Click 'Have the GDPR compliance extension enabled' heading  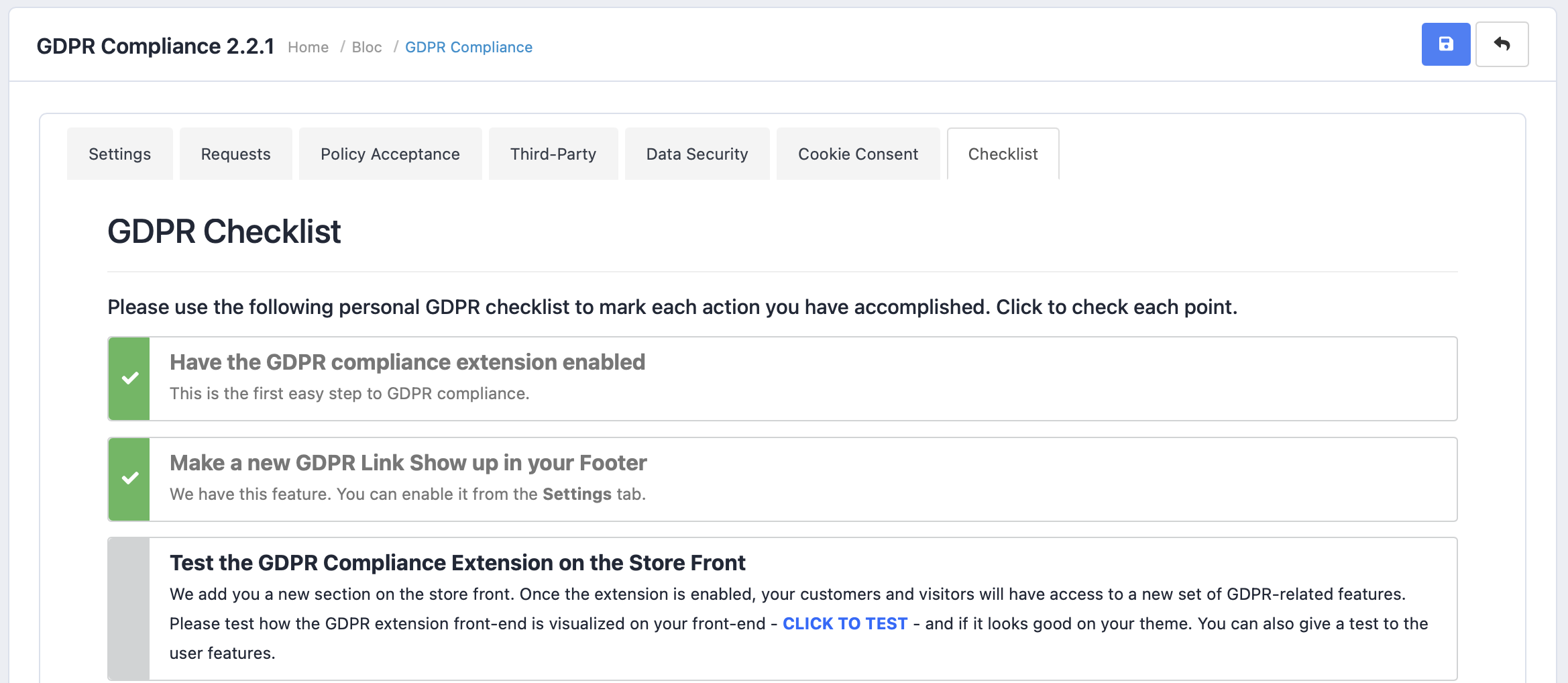click(407, 362)
